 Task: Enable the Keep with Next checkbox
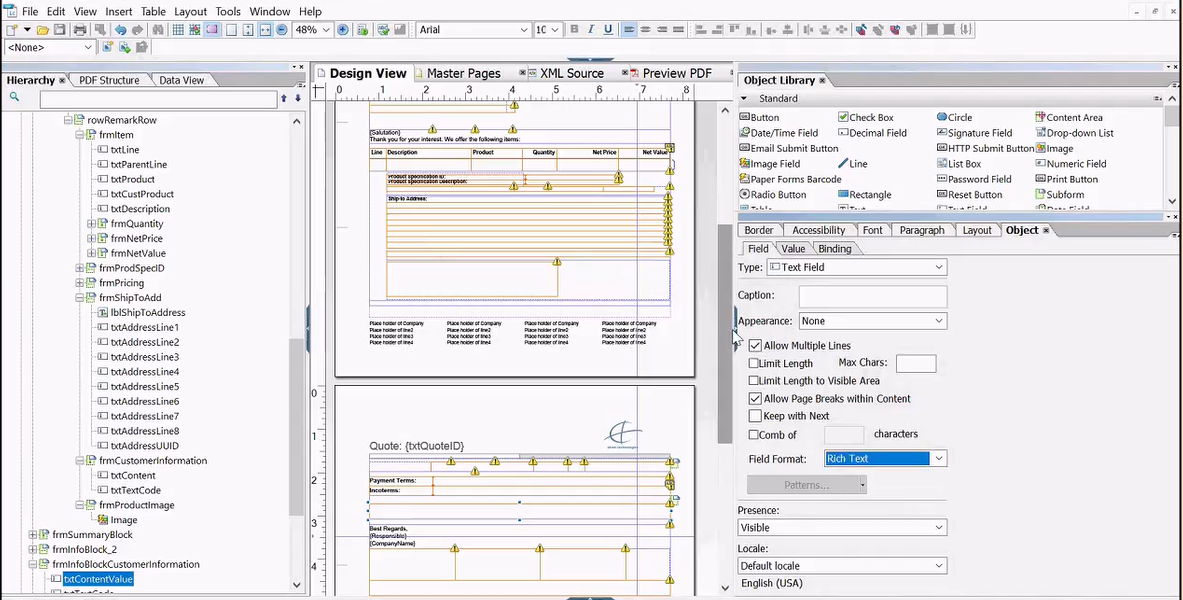click(x=755, y=416)
